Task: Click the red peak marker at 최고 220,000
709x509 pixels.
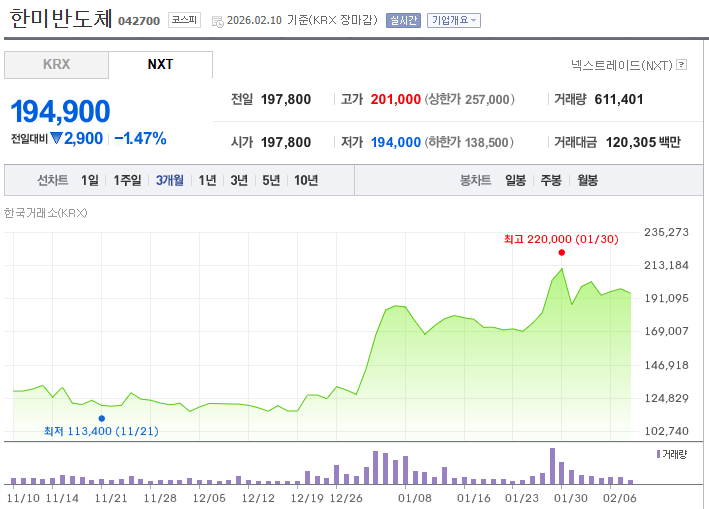Action: (562, 253)
